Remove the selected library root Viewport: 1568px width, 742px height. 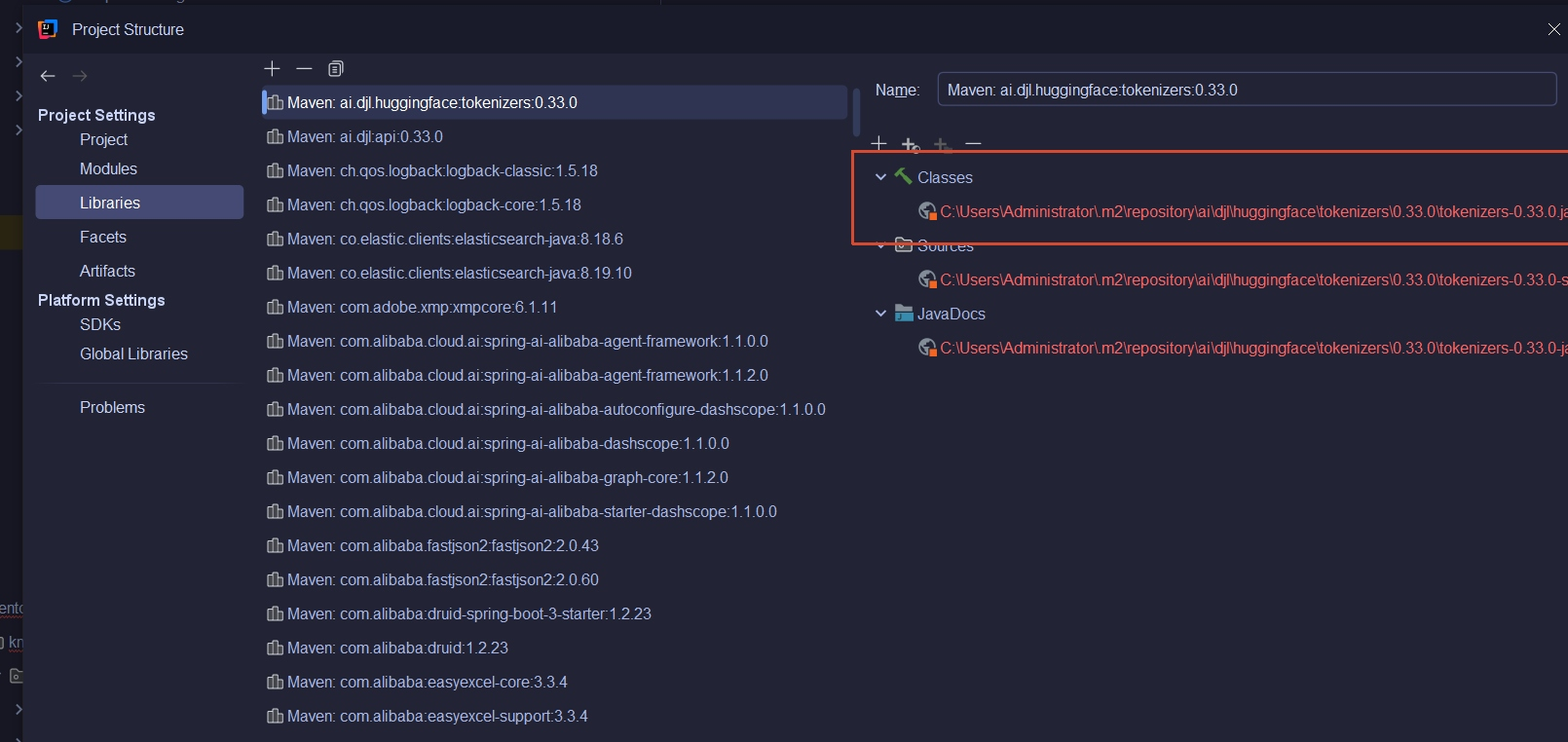point(973,144)
